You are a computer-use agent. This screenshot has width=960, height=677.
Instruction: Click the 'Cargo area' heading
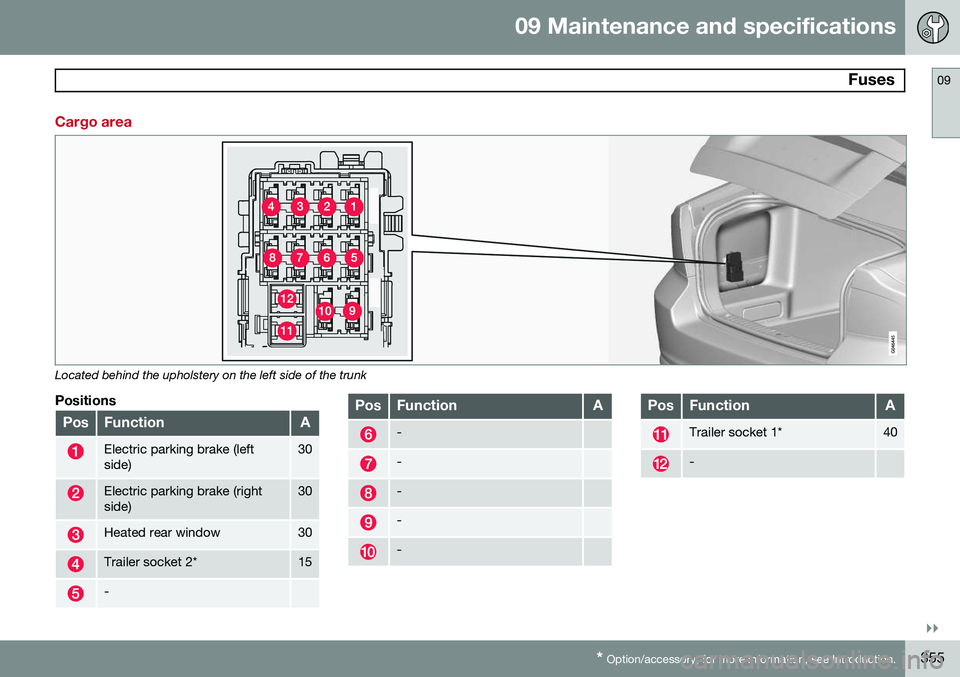coord(93,122)
